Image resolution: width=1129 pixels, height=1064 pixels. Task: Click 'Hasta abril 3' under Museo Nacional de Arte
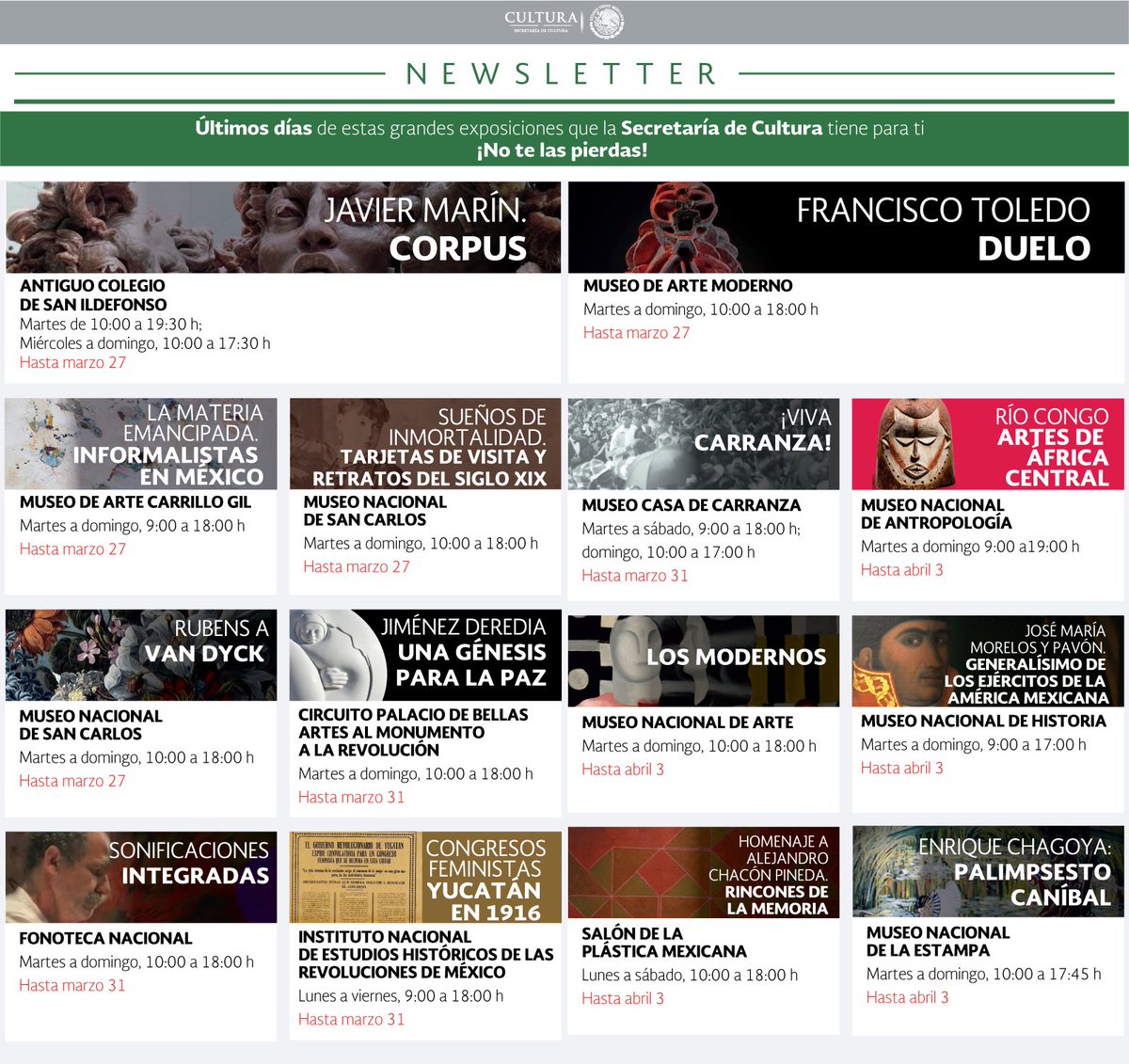click(x=623, y=770)
